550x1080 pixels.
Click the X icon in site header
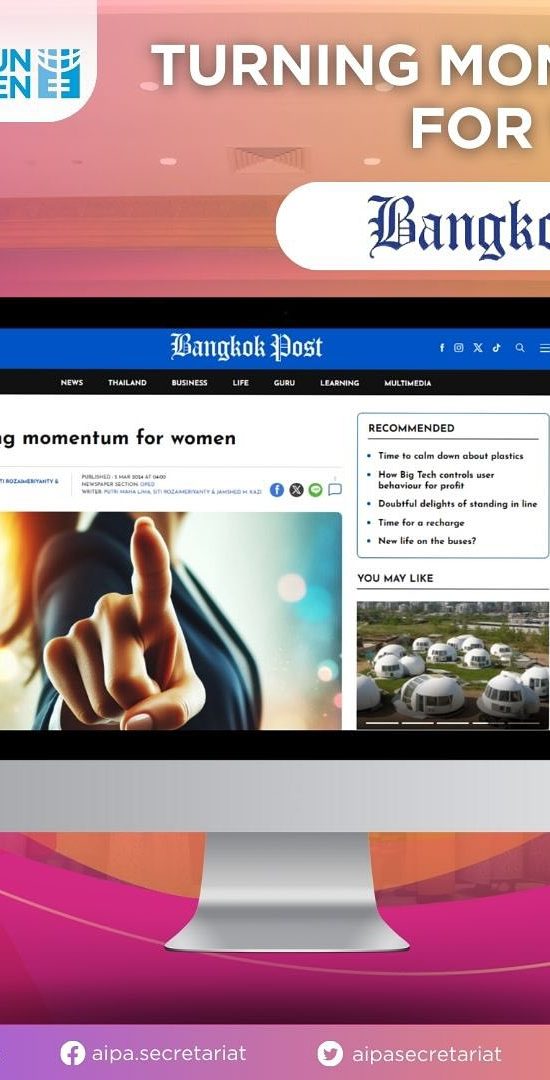coord(478,348)
